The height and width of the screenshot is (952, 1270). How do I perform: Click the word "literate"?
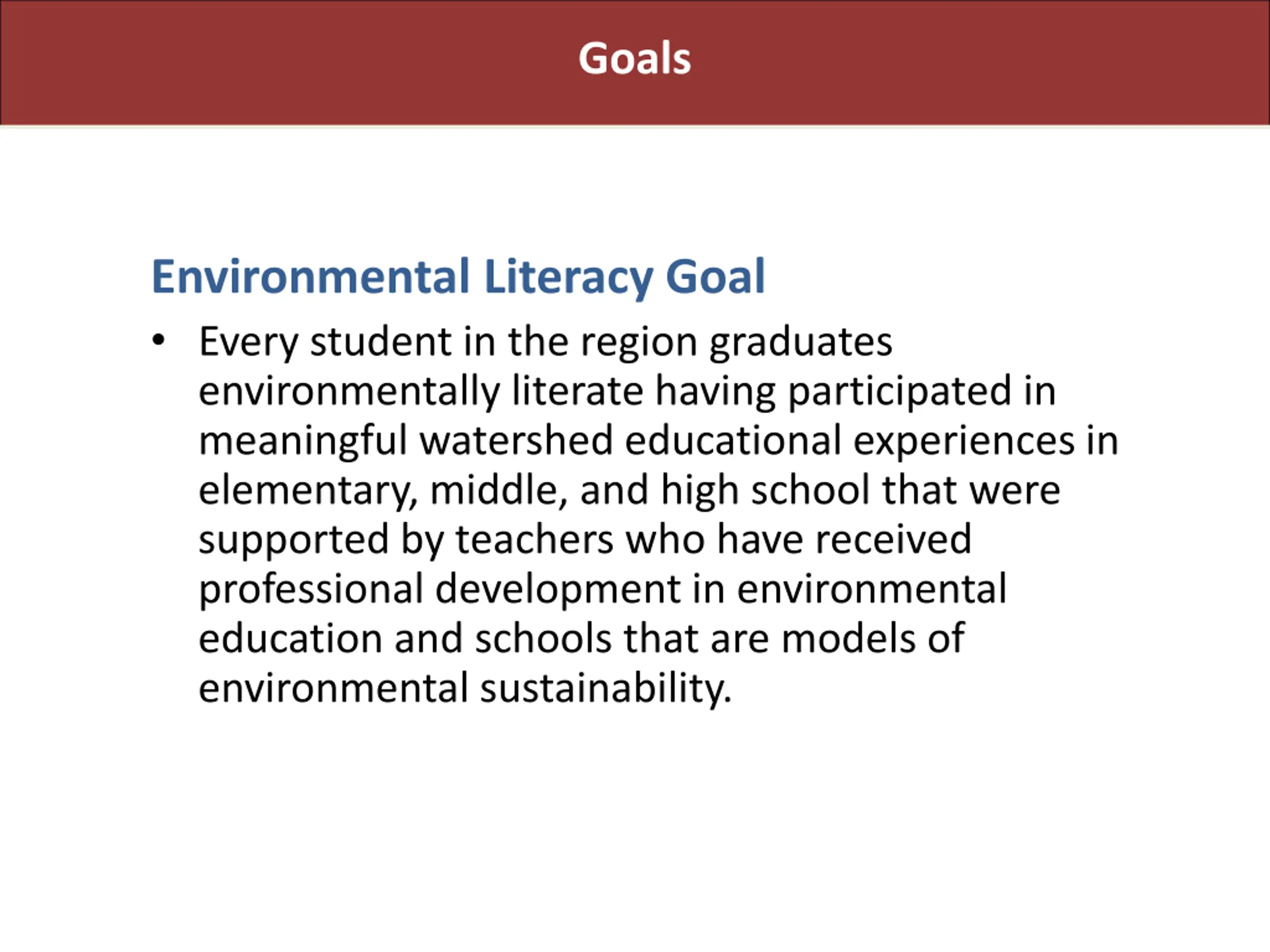coord(577,391)
